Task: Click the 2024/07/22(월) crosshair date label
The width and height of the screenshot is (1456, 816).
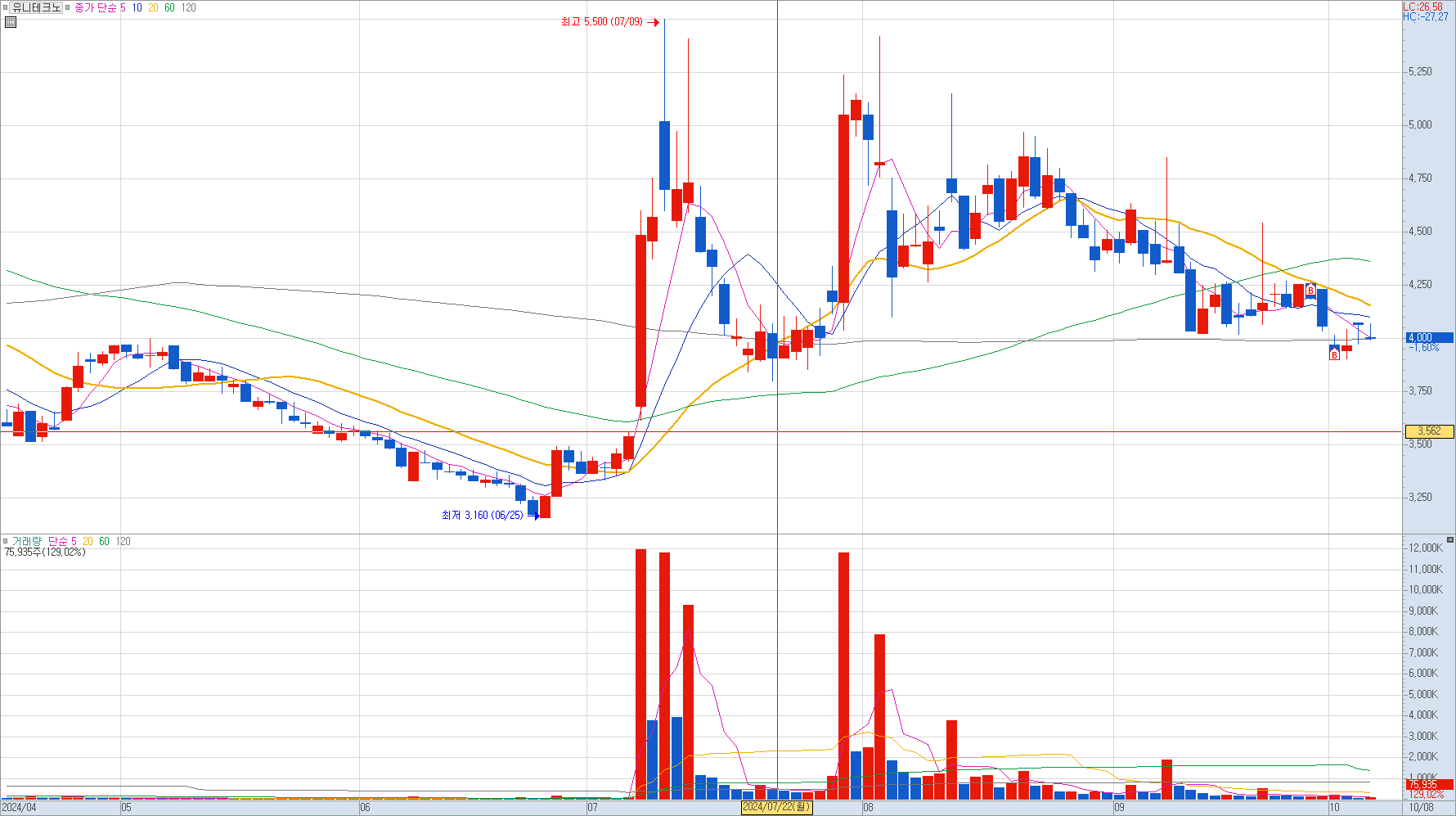Action: (x=776, y=807)
